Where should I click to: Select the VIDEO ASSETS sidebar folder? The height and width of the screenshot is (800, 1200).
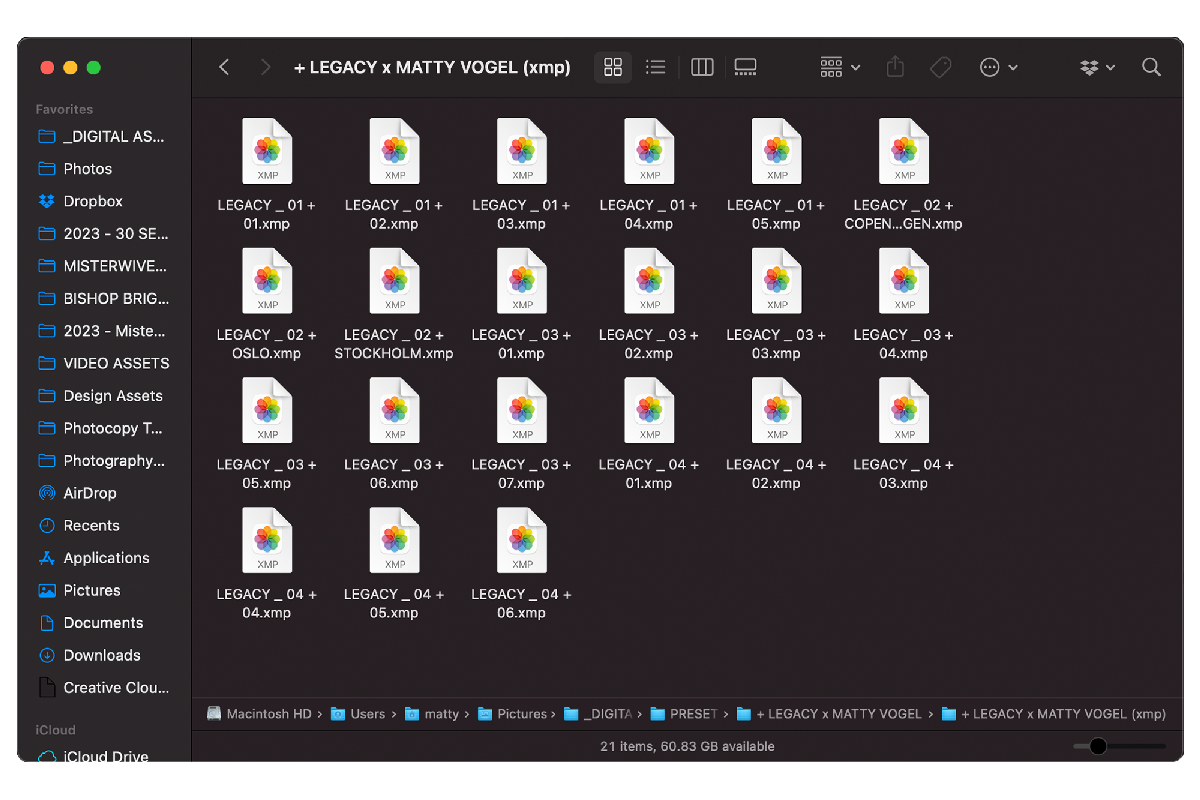[x=116, y=363]
